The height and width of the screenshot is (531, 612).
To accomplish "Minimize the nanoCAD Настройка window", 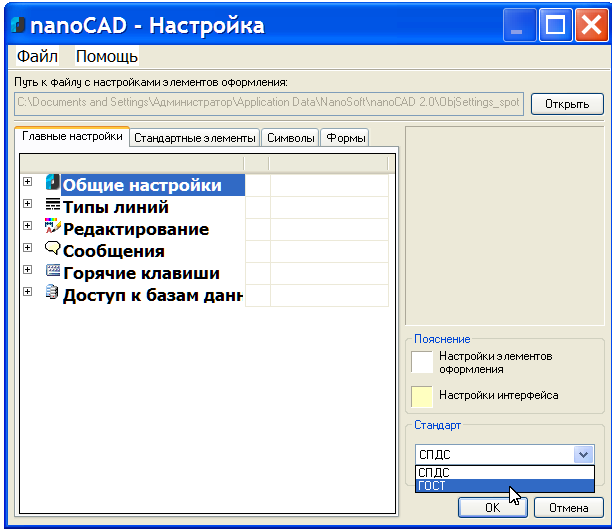I will tap(519, 25).
